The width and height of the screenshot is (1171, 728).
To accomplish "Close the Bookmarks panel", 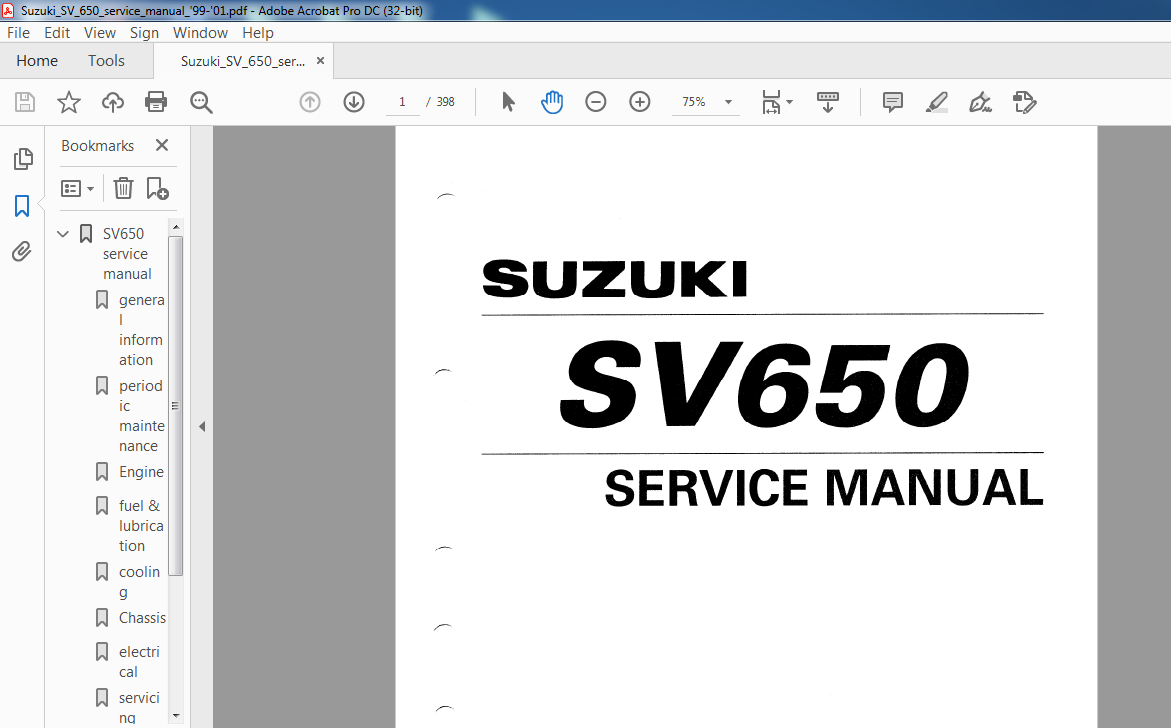I will [162, 145].
